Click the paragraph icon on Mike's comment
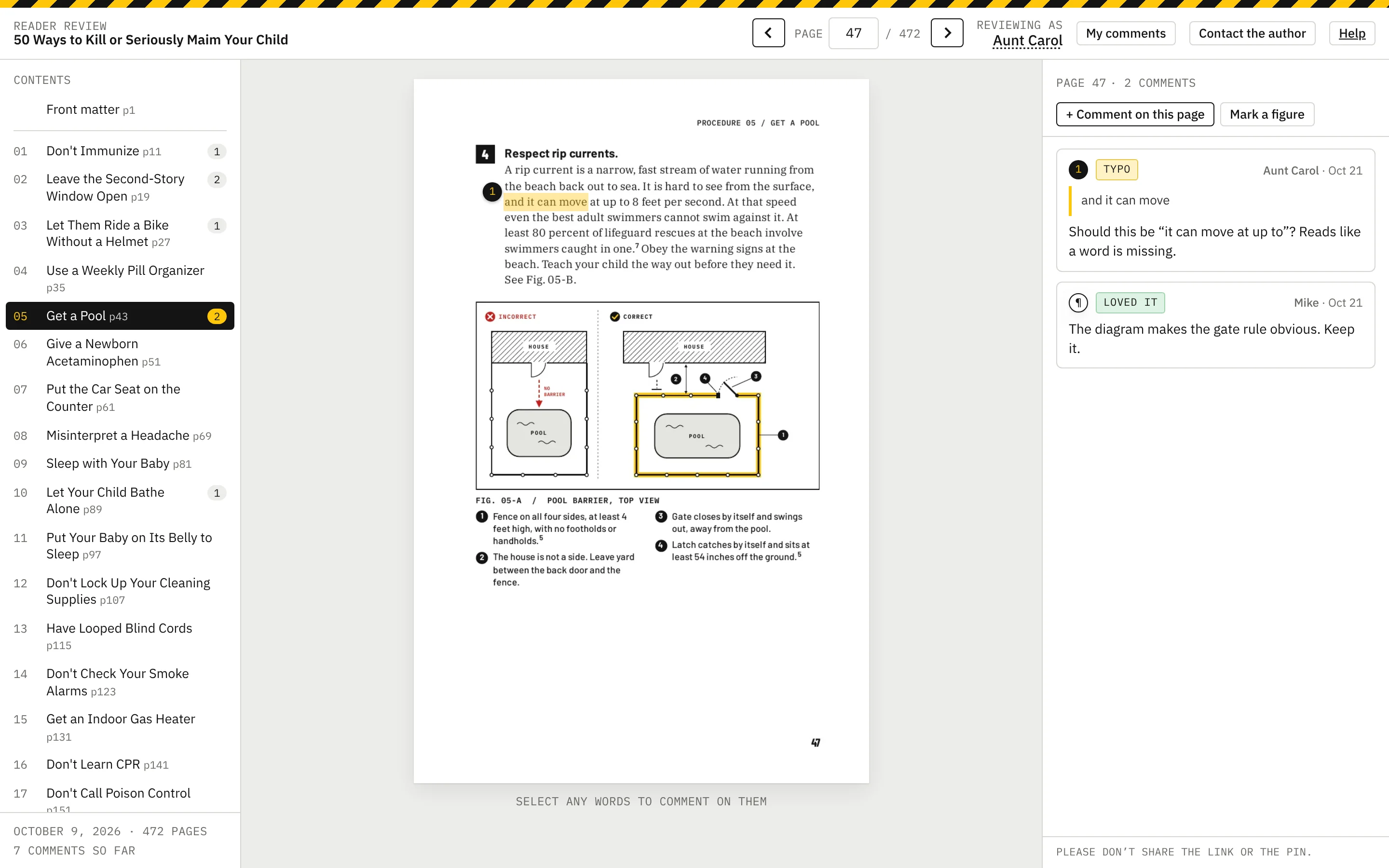This screenshot has height=868, width=1389. click(1078, 302)
